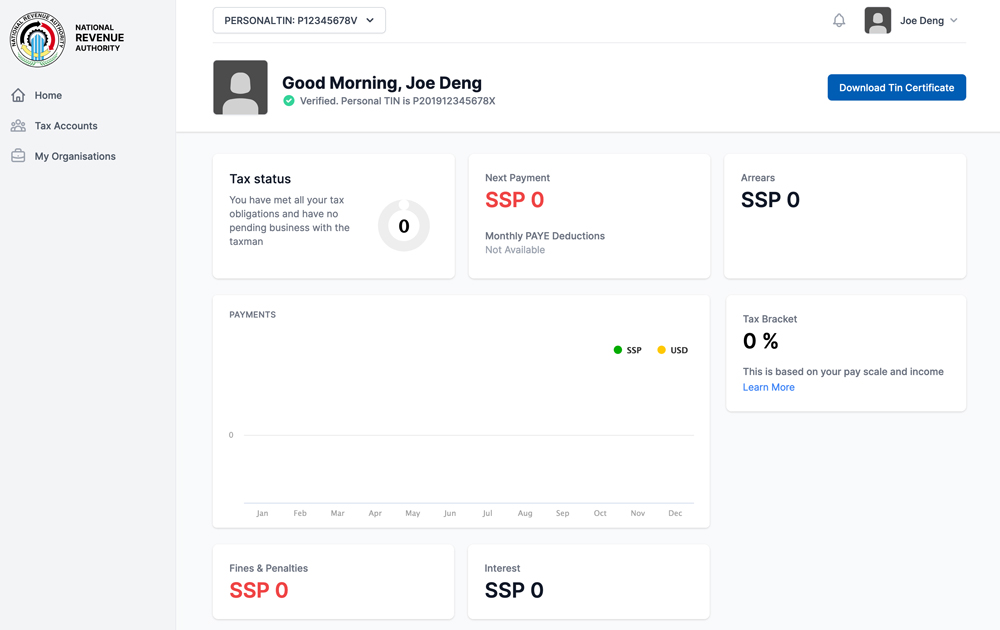Image resolution: width=1000 pixels, height=630 pixels.
Task: Expand the Joe Deng user menu chevron
Action: pyautogui.click(x=954, y=21)
